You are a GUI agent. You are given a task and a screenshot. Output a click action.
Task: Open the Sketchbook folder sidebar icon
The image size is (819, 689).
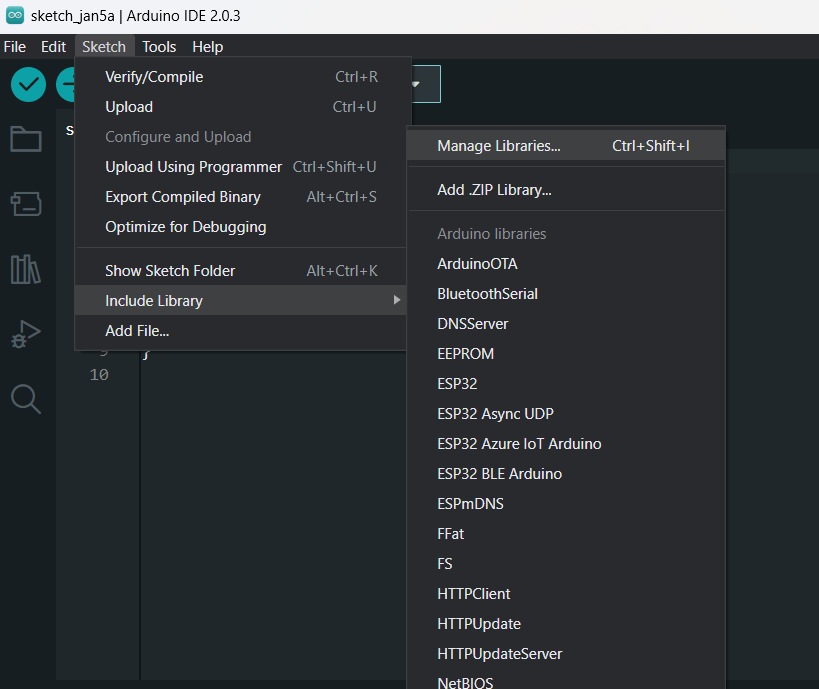tap(26, 139)
